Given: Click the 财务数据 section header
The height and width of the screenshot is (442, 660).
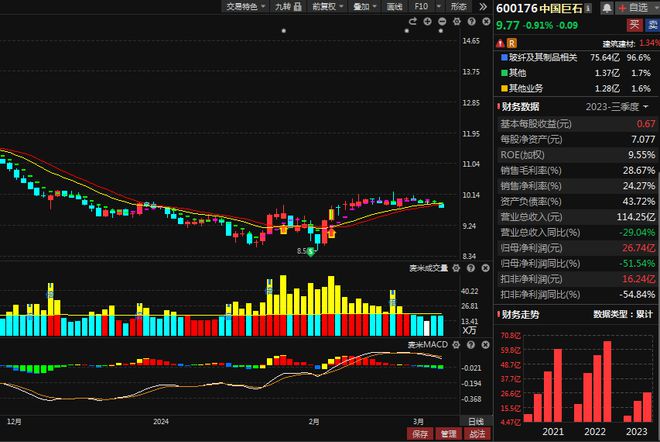Looking at the screenshot, I should coord(521,107).
